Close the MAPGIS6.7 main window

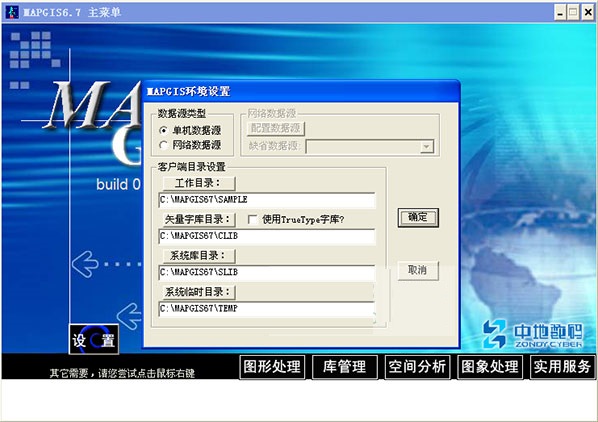click(588, 13)
